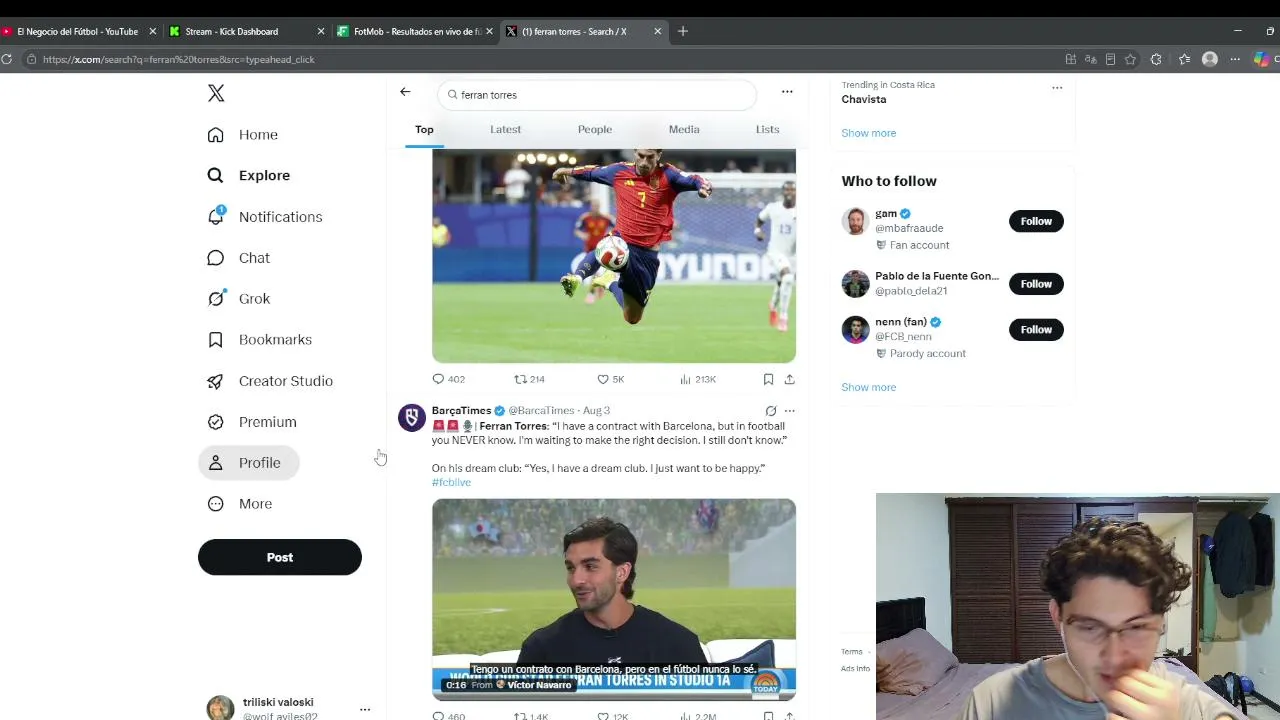Open the BarçaTimes profile avatar
The width and height of the screenshot is (1280, 720).
tap(412, 418)
